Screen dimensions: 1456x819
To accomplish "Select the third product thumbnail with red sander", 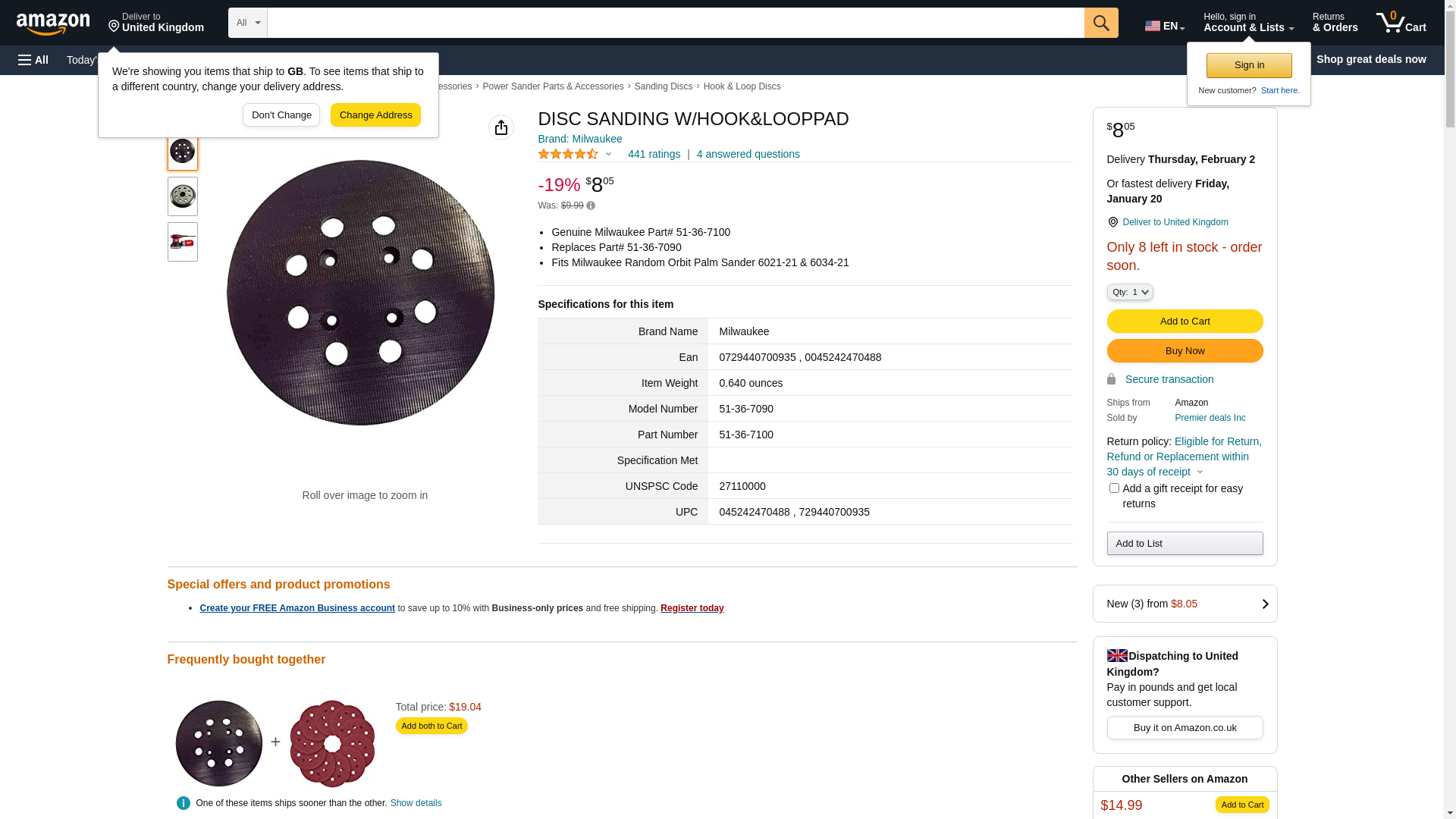I will 183,242.
